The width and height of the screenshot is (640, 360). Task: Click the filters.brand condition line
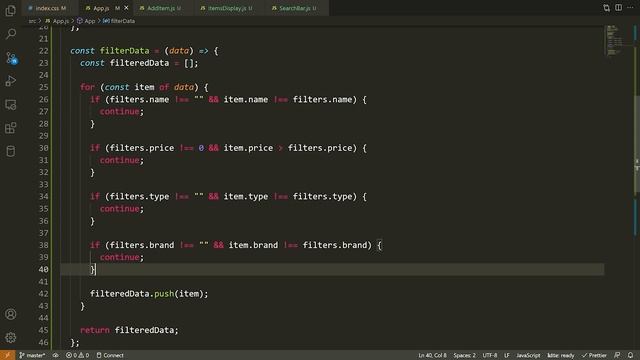[236, 245]
